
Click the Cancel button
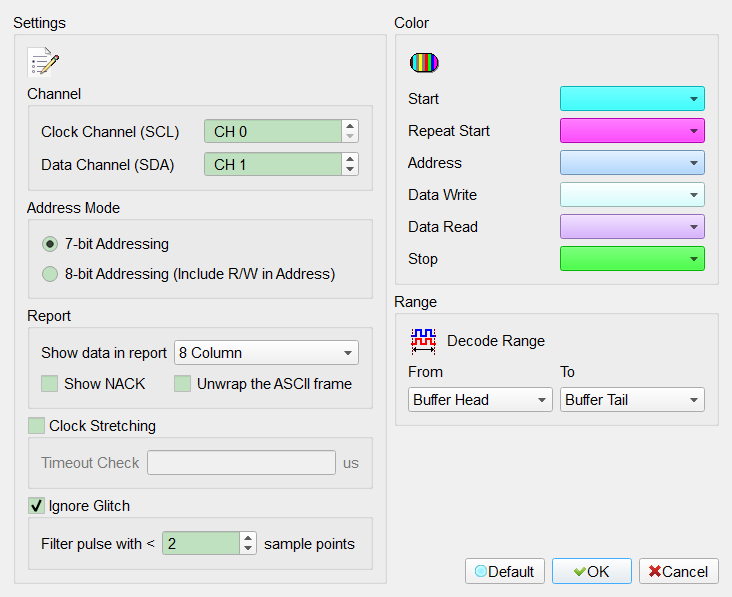678,571
